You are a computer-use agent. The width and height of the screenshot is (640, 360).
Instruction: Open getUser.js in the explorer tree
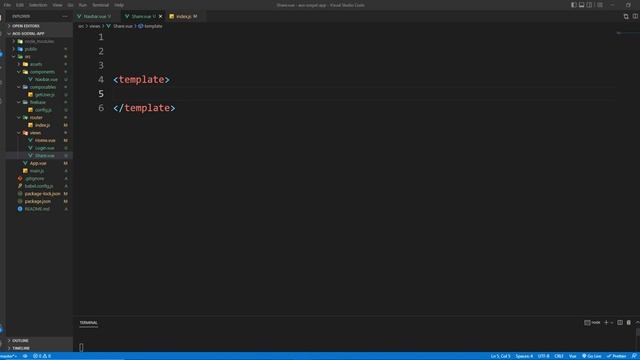click(x=39, y=95)
